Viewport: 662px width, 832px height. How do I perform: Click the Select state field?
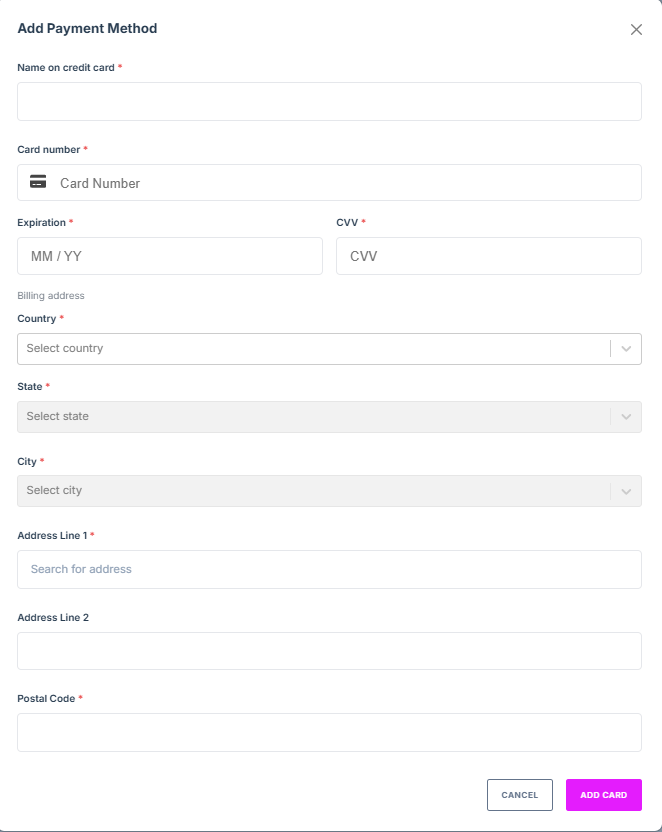tap(312, 417)
